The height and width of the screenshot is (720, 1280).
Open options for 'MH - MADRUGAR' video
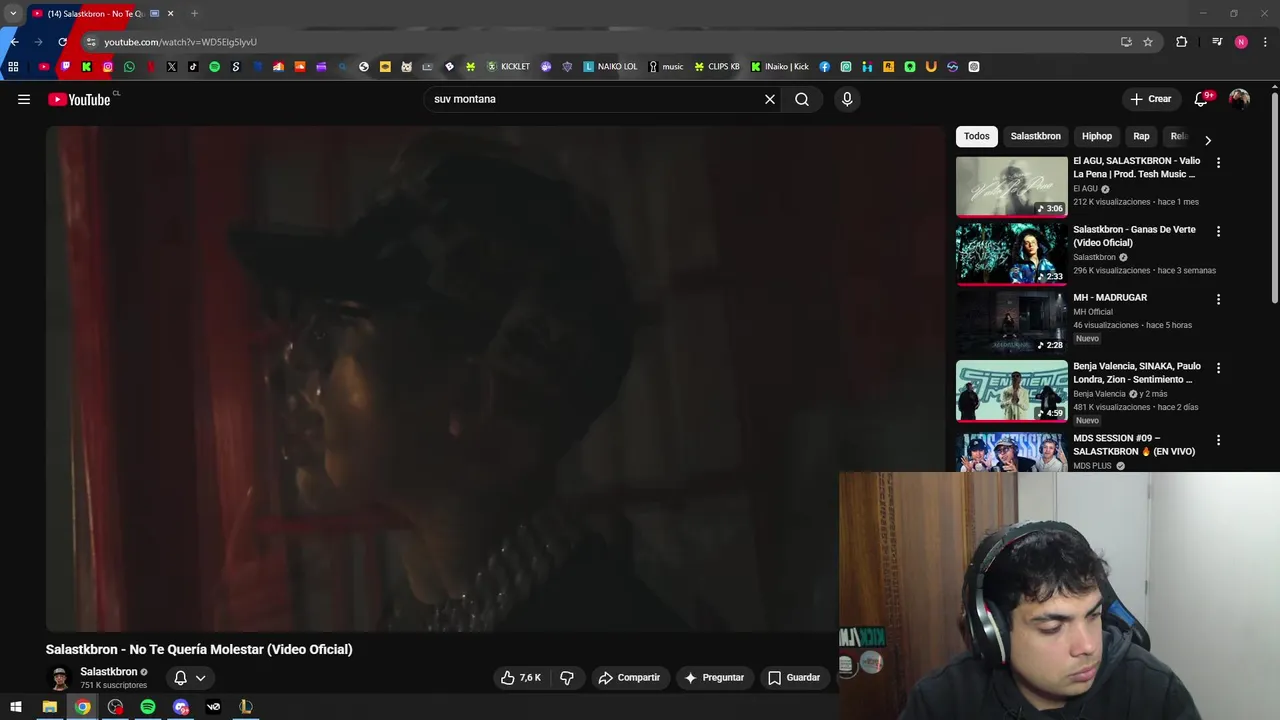click(x=1218, y=299)
